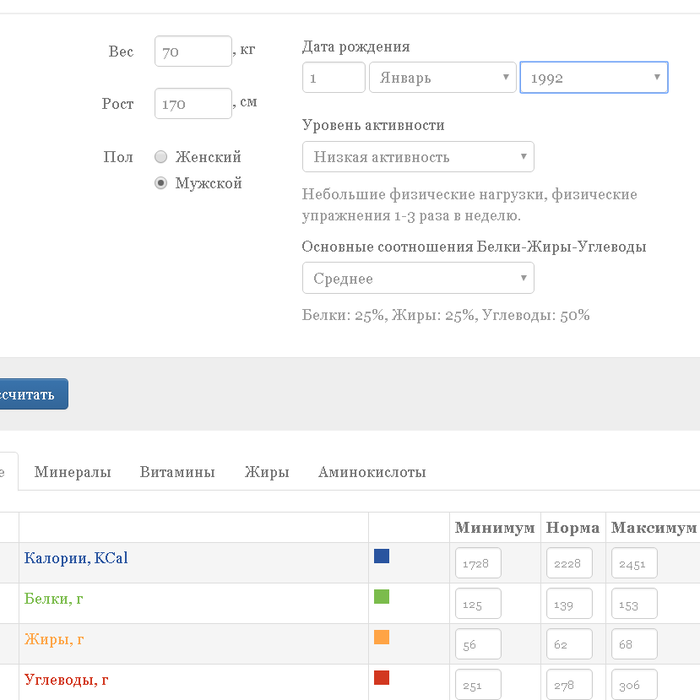Open the Январь month dropdown
This screenshot has height=700, width=700.
tap(442, 78)
